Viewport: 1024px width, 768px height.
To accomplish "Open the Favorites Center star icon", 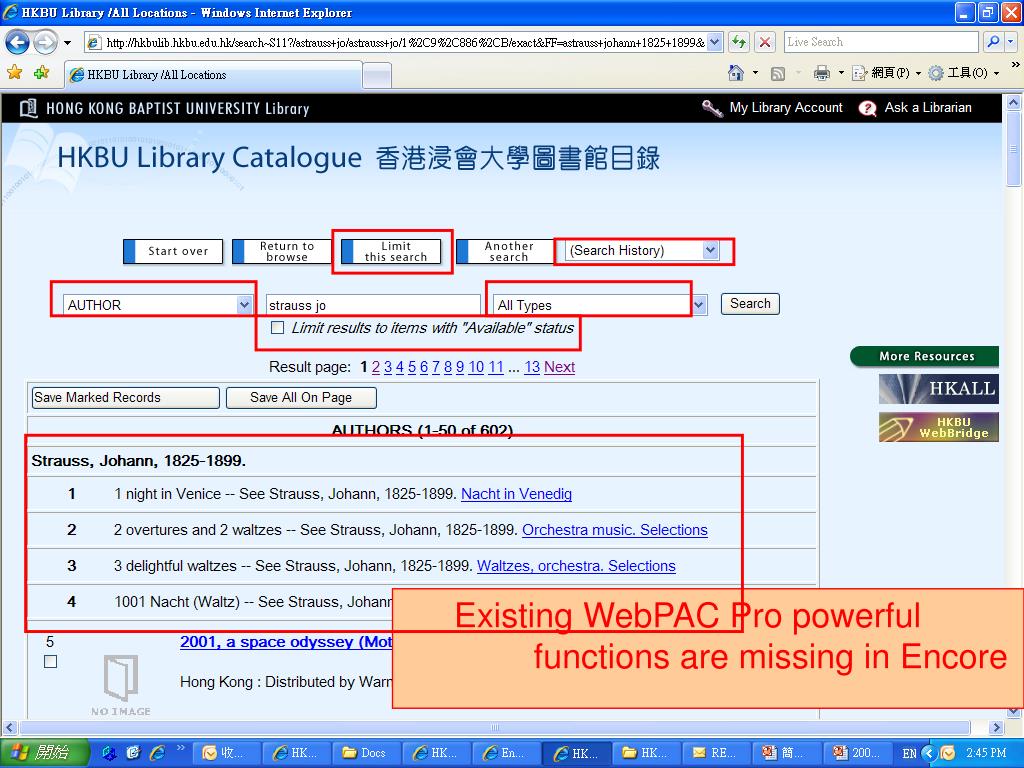I will coord(14,72).
